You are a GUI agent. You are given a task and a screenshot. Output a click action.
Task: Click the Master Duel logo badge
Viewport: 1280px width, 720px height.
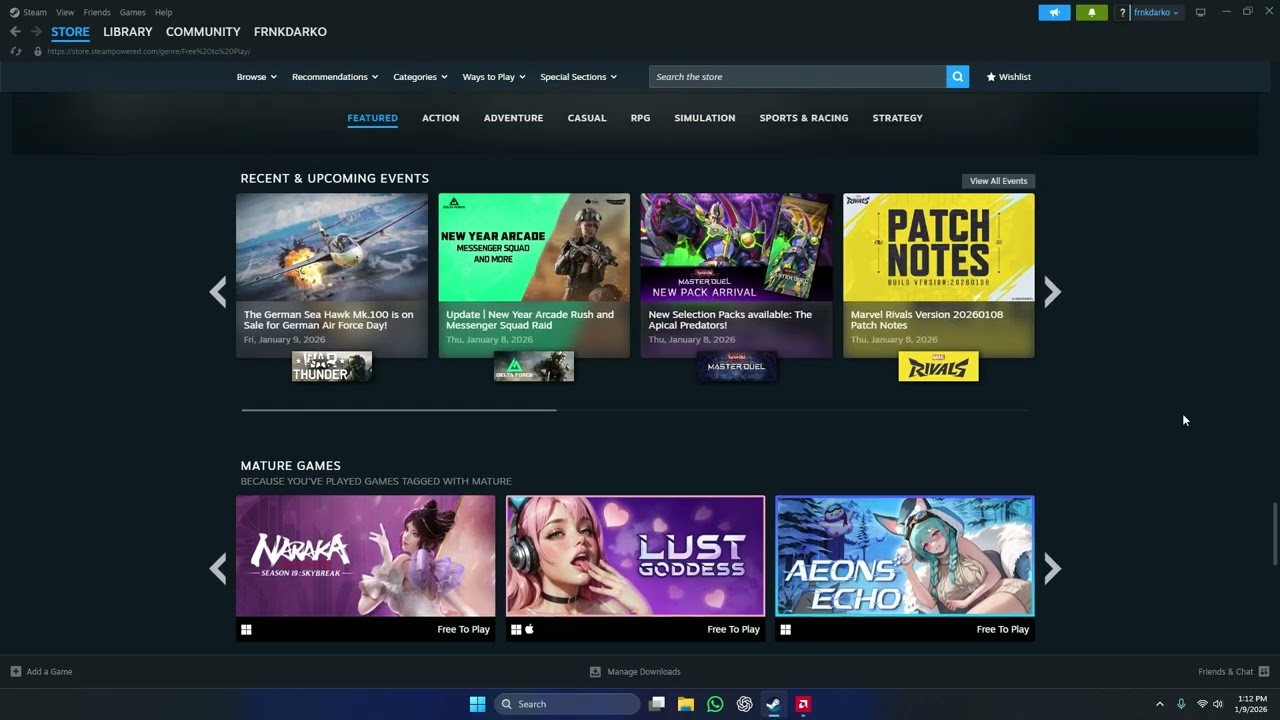tap(736, 366)
